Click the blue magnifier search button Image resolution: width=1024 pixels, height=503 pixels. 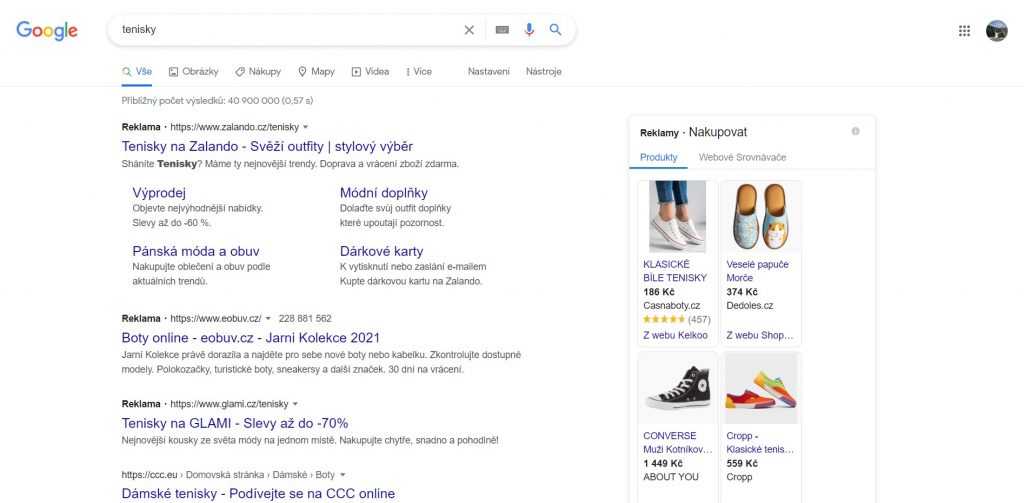click(x=556, y=30)
